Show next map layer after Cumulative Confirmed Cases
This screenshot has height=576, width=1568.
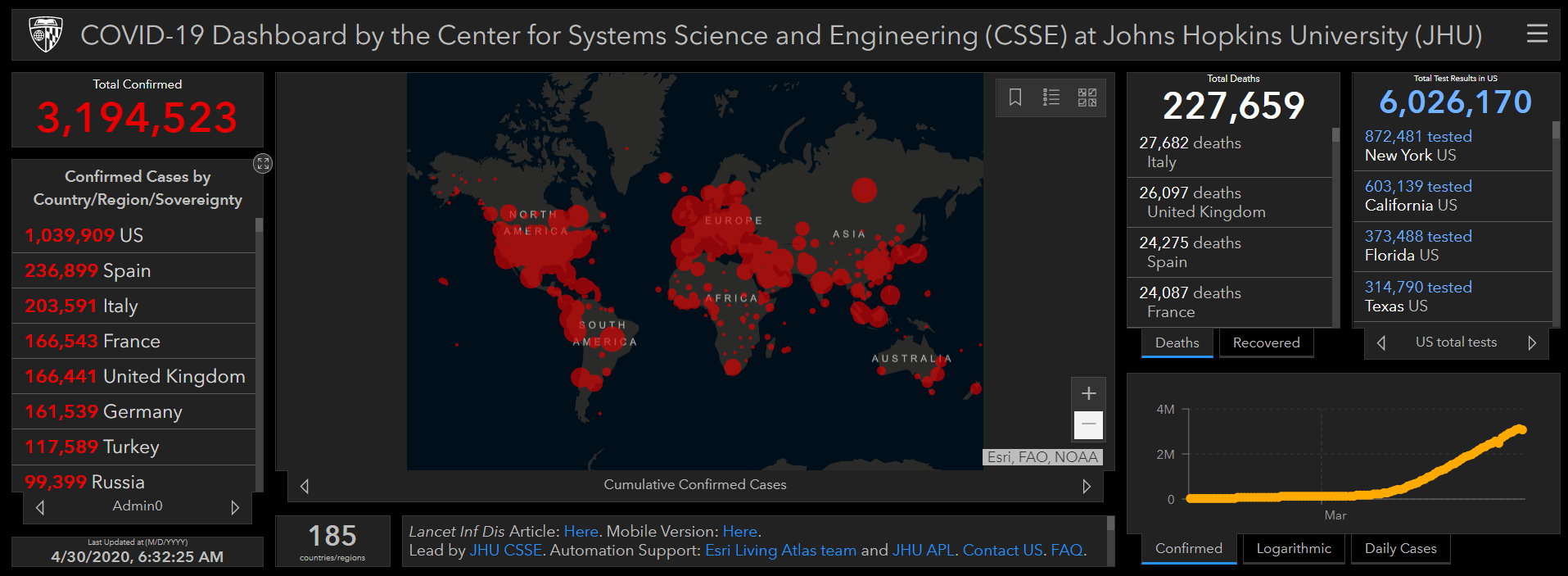pyautogui.click(x=1087, y=486)
